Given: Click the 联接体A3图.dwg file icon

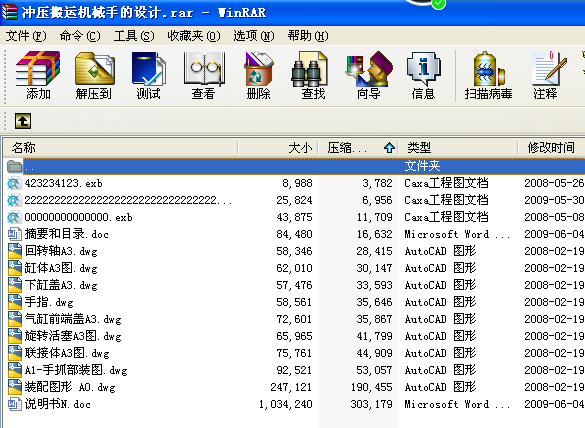Looking at the screenshot, I should [15, 353].
